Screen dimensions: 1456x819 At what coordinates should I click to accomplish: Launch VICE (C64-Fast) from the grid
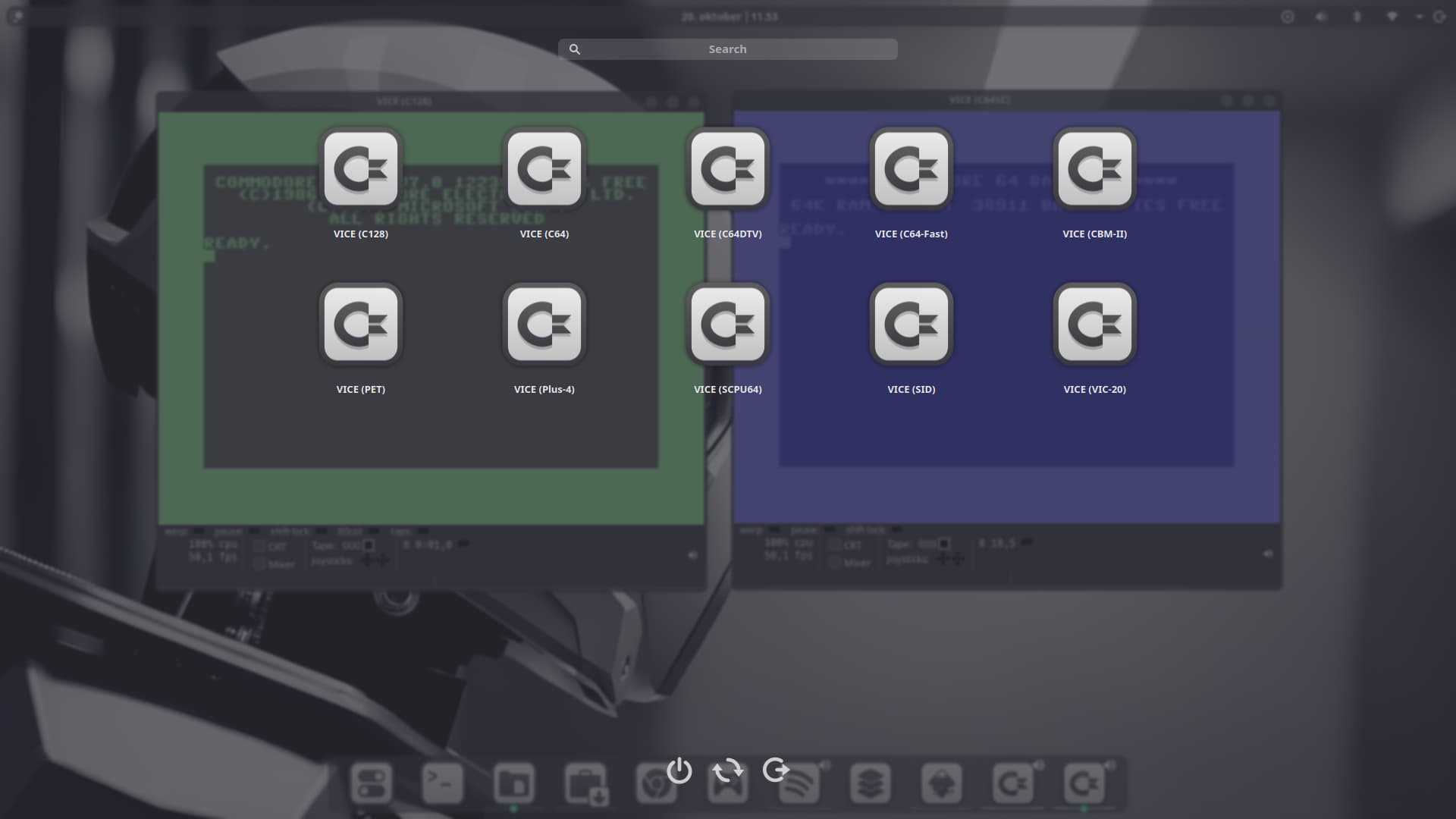pyautogui.click(x=912, y=169)
